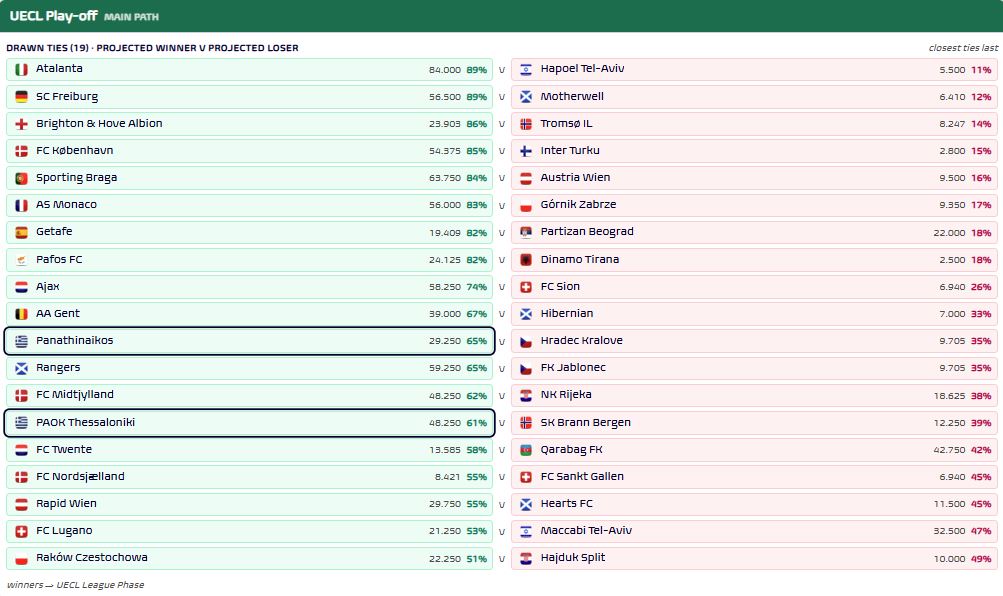Click the Norwegian flag beside SK Brann Bergen
This screenshot has width=1003, height=596.
click(x=526, y=423)
